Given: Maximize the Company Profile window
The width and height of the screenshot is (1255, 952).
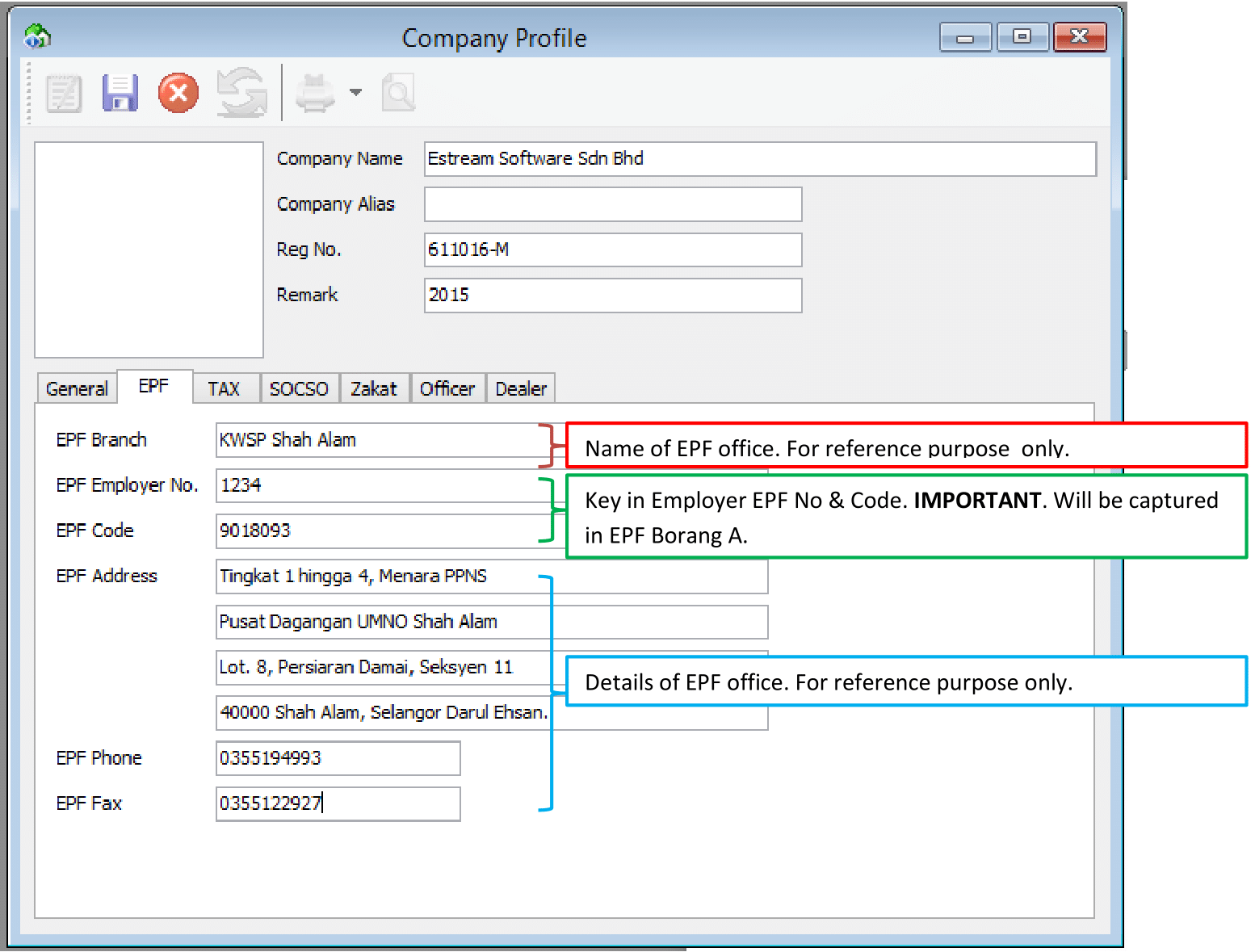Looking at the screenshot, I should click(1022, 37).
